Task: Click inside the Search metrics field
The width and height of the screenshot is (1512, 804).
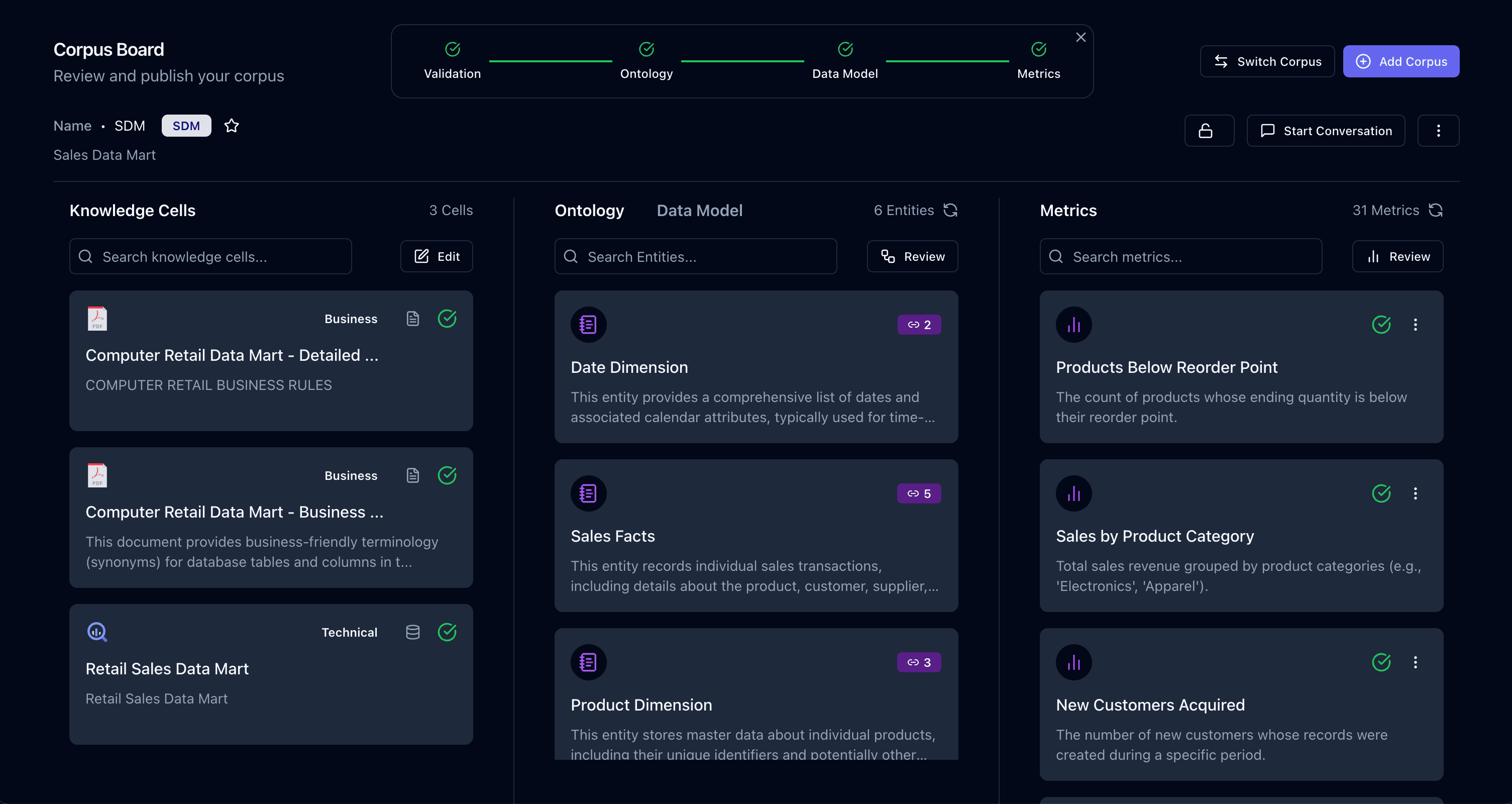Action: pyautogui.click(x=1180, y=256)
